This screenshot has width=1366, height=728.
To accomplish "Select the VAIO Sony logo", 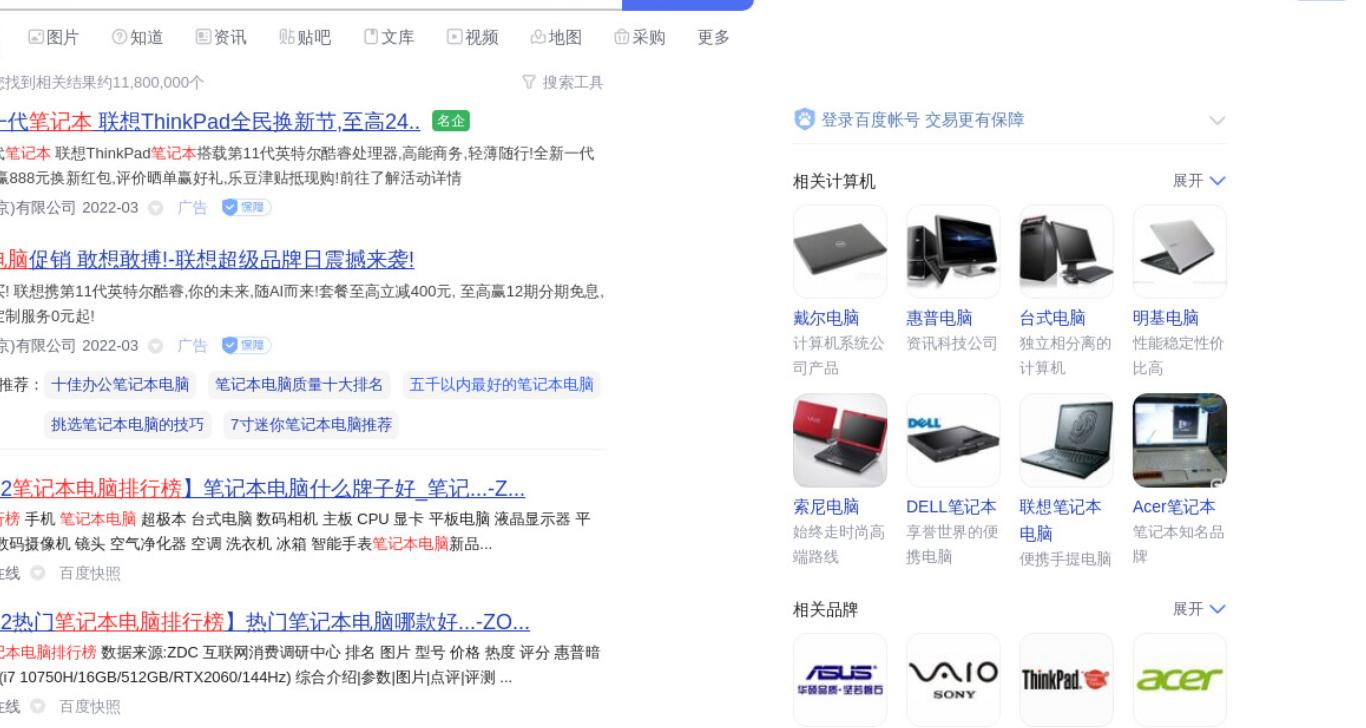I will pos(953,679).
